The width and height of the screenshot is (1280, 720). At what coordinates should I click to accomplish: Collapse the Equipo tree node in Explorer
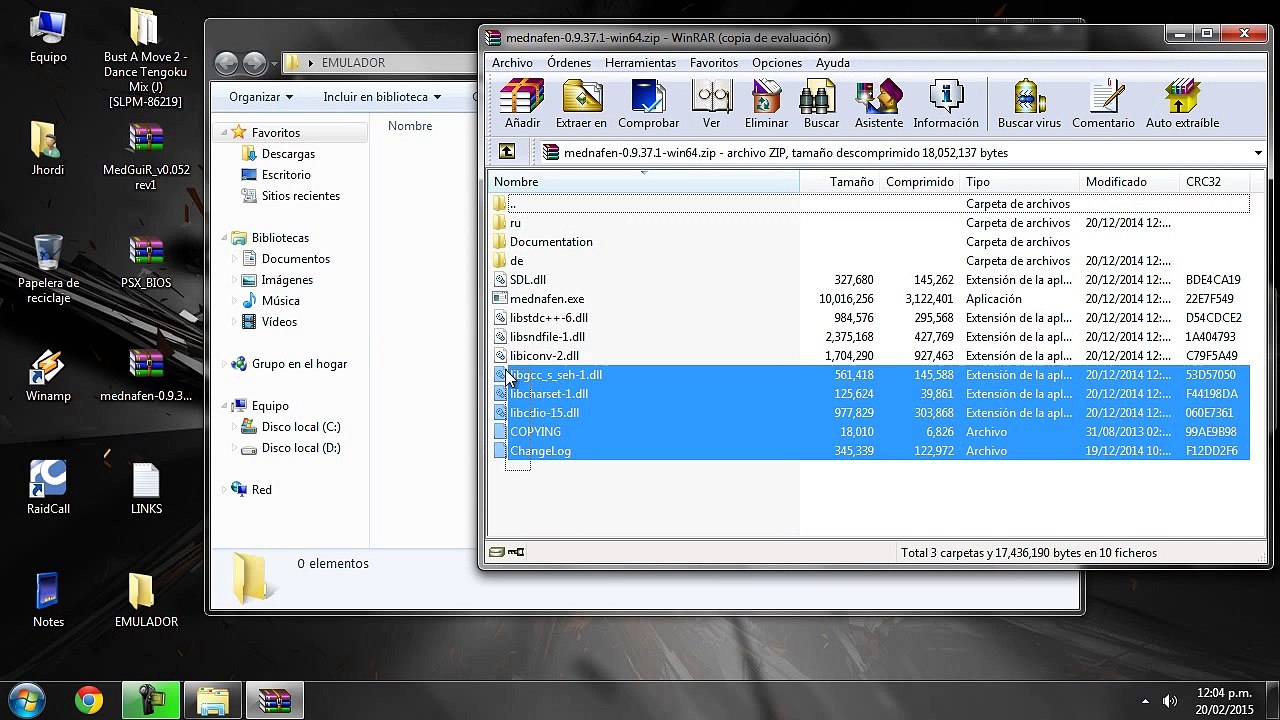[224, 406]
